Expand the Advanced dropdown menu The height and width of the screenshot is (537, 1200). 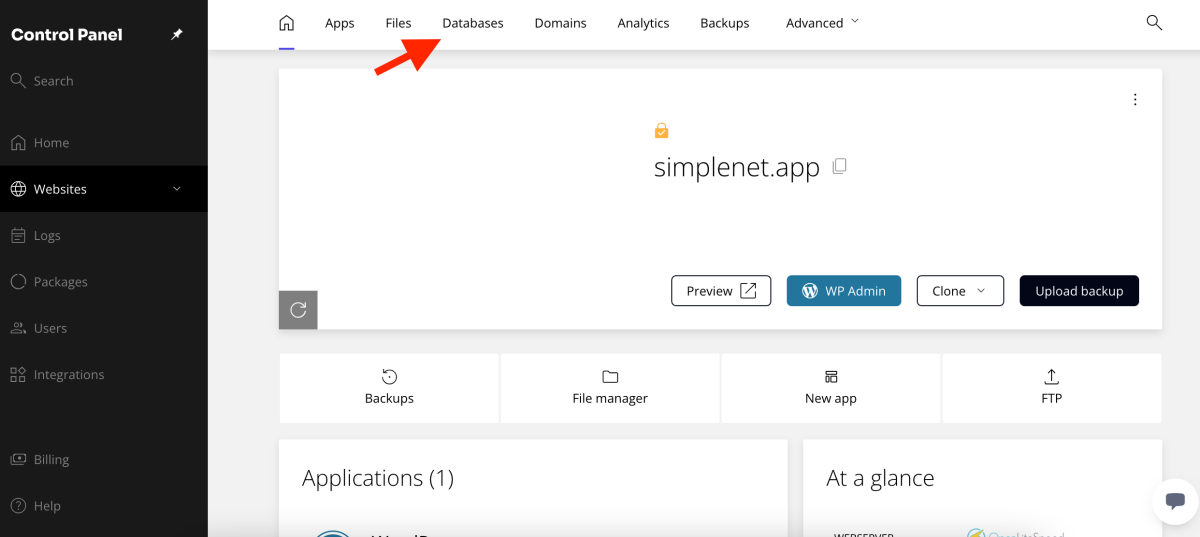point(822,23)
